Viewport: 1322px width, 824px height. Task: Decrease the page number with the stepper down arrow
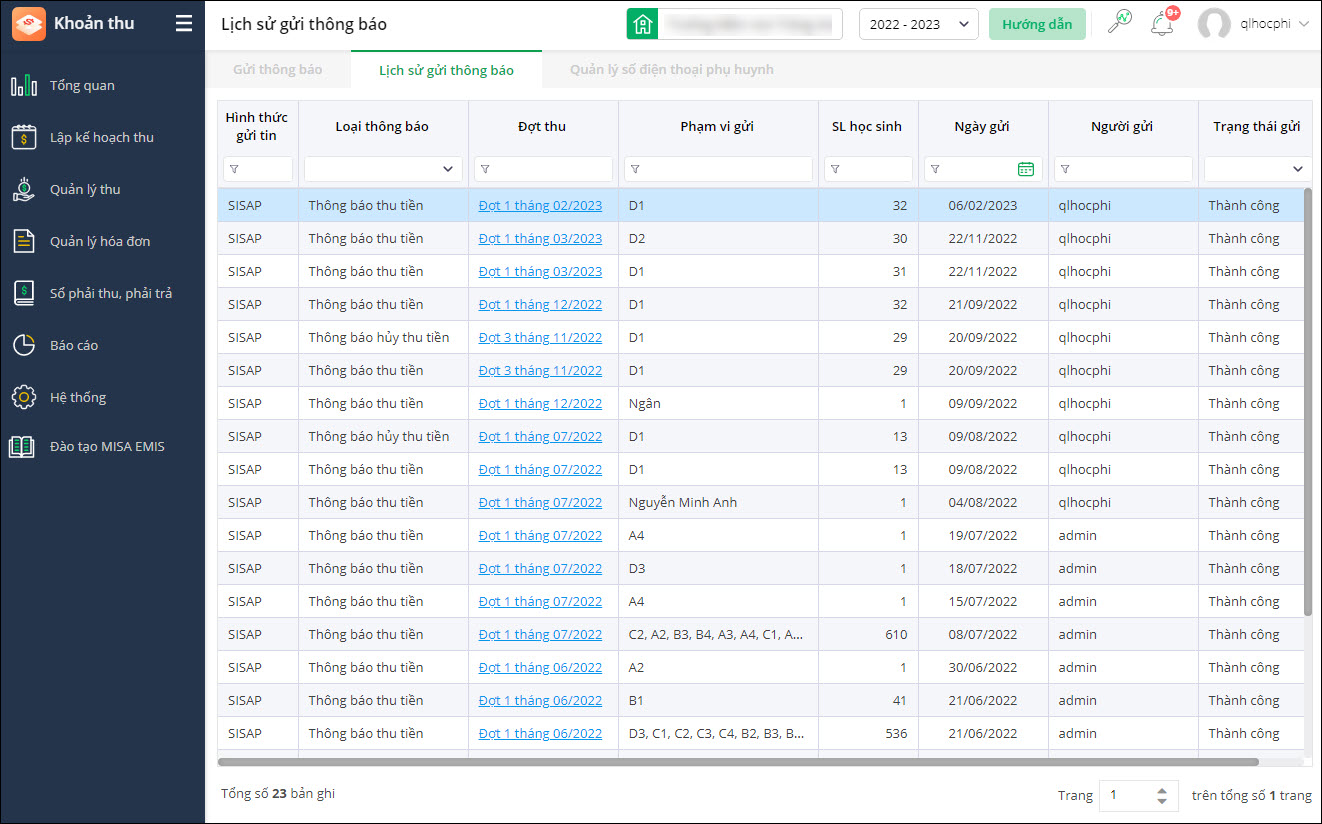[x=1162, y=801]
